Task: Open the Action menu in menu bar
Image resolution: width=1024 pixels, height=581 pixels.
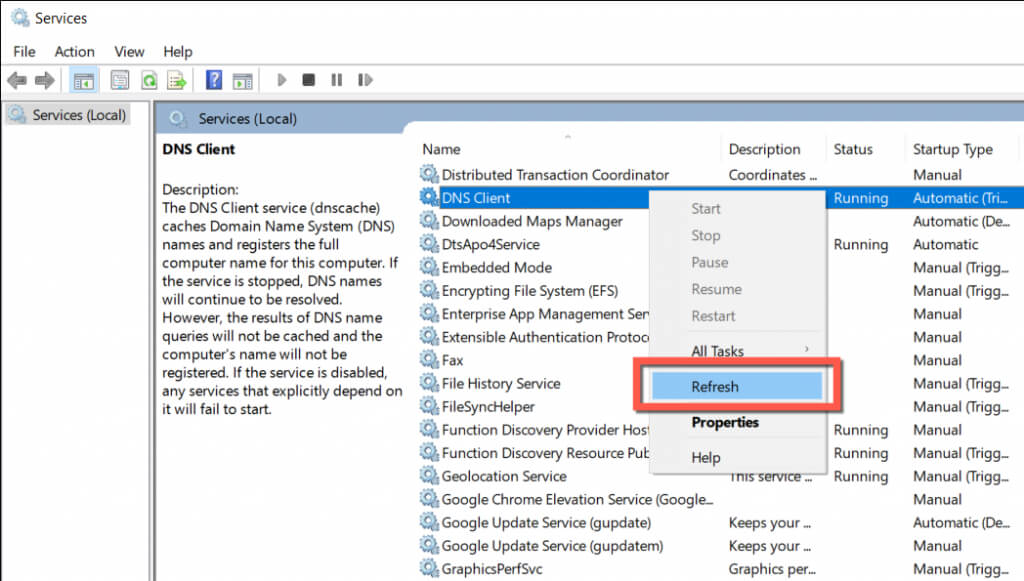Action: pyautogui.click(x=75, y=51)
